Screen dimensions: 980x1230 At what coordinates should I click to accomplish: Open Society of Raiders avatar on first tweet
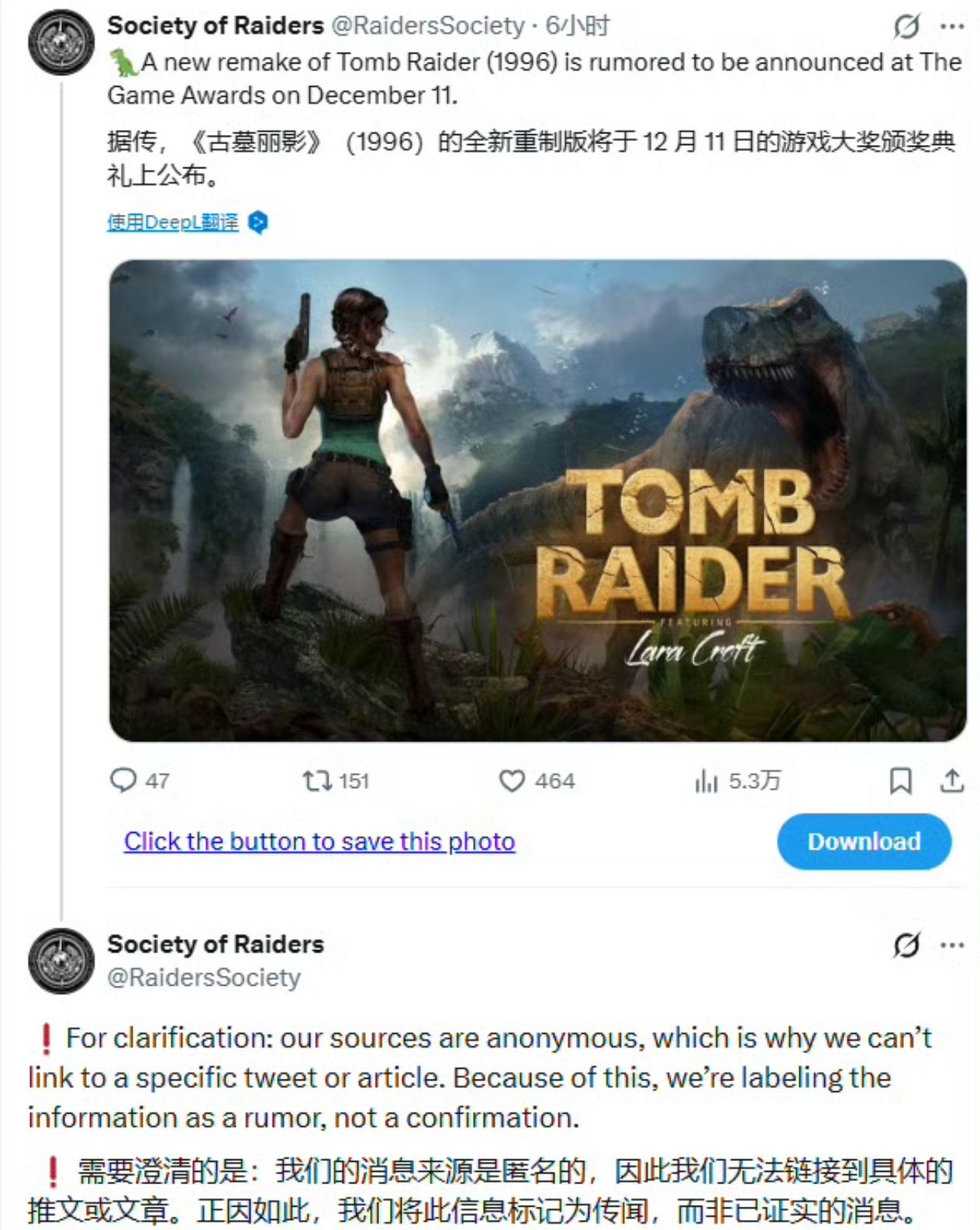coord(60,42)
